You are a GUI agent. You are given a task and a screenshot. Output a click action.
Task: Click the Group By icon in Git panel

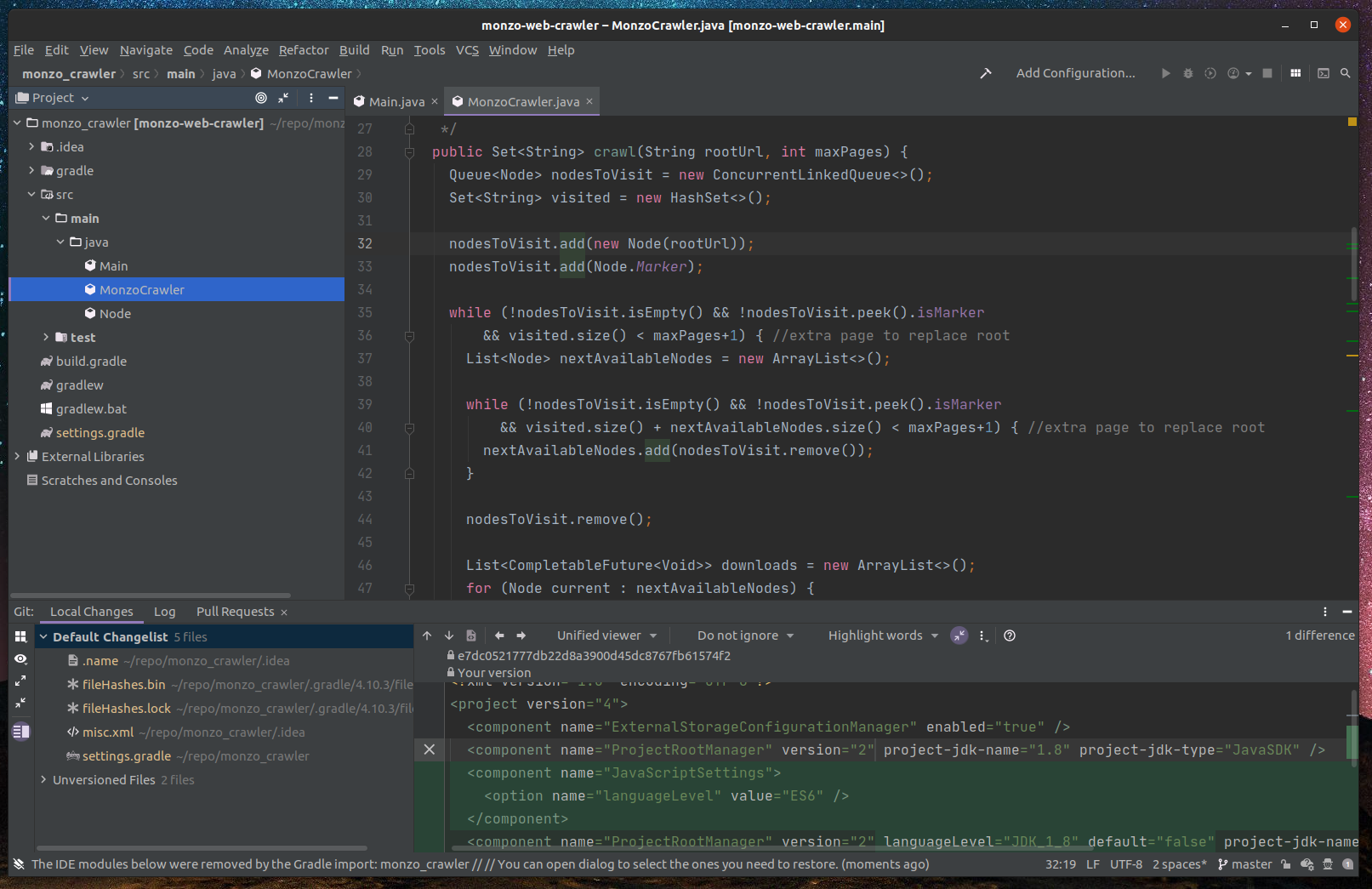(21, 636)
